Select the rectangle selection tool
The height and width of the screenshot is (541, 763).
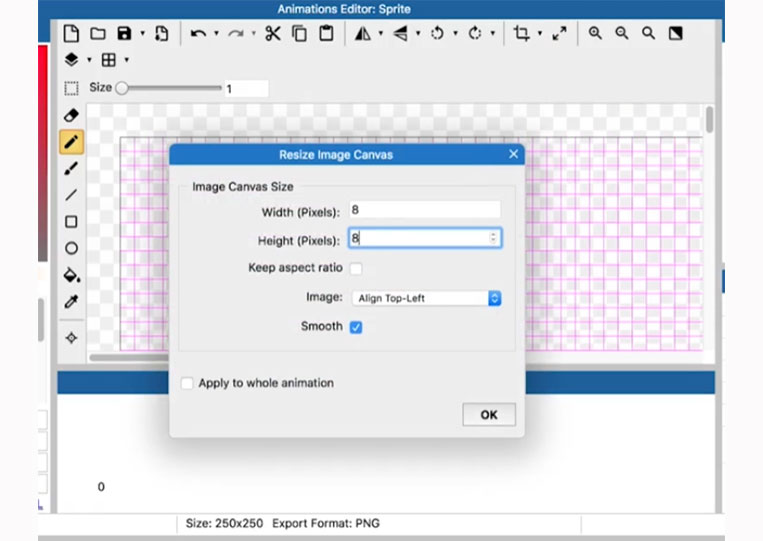[x=72, y=88]
